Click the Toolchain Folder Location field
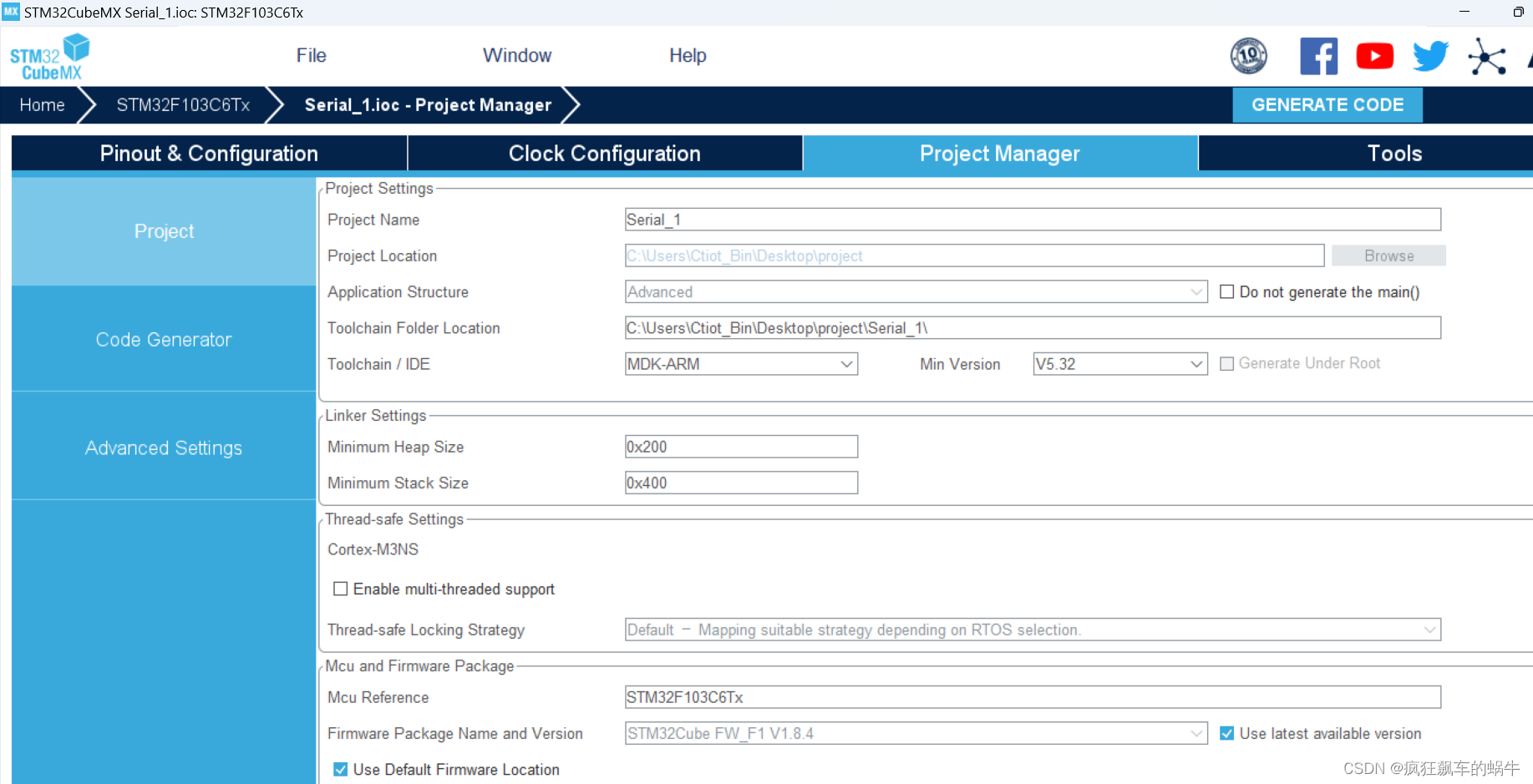 [x=1033, y=327]
